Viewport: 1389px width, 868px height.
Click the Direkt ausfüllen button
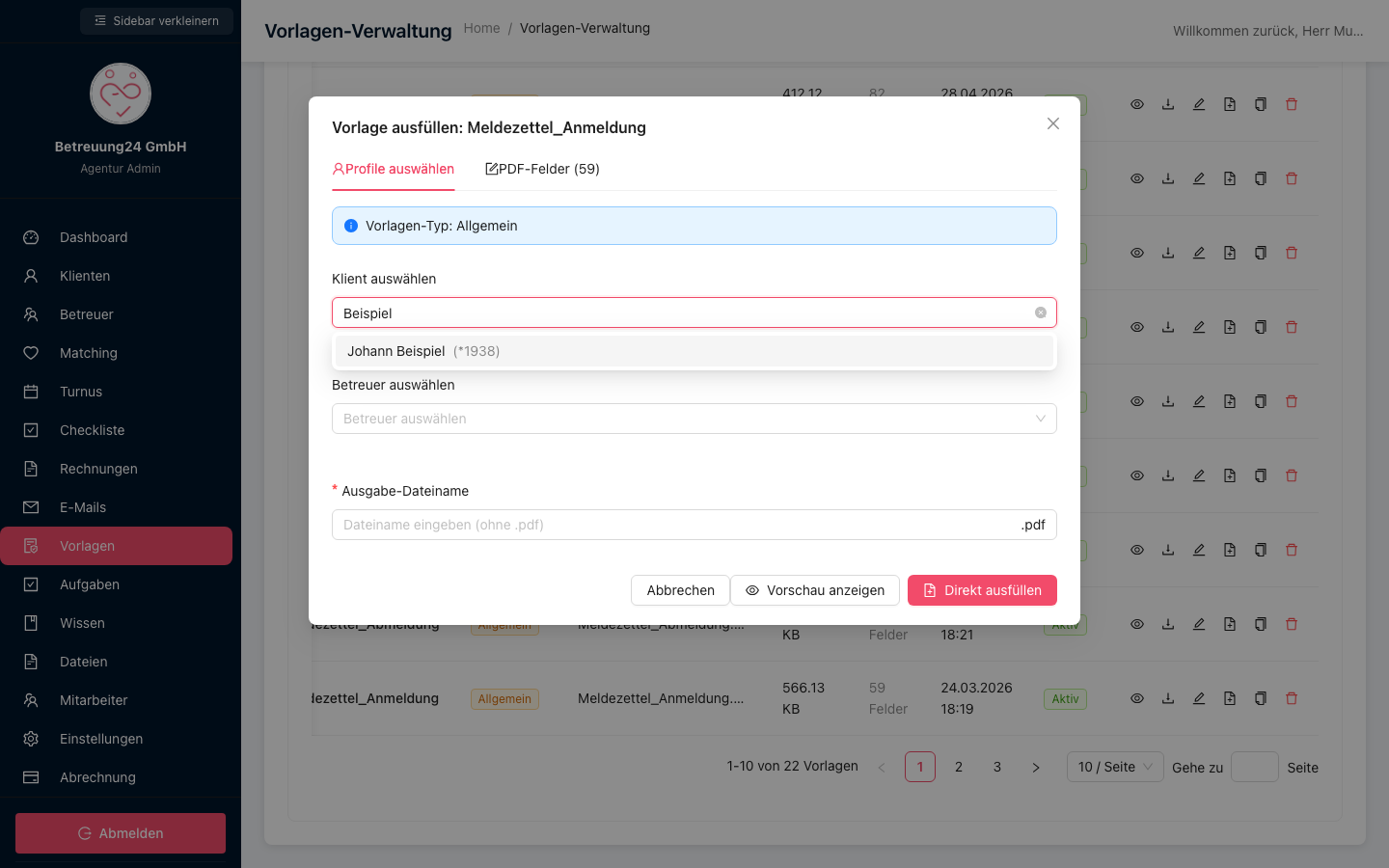[x=982, y=590]
